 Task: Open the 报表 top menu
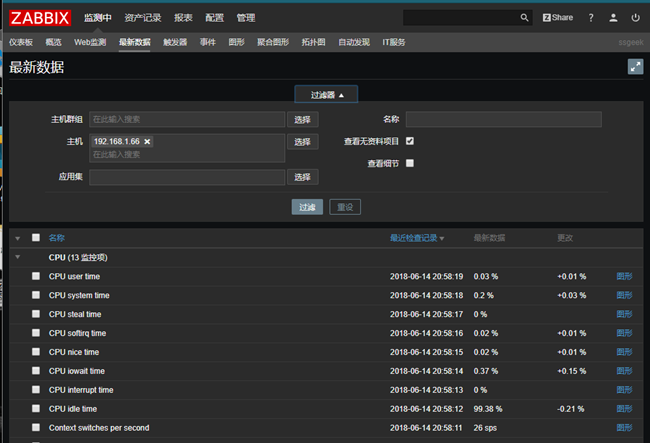pos(183,18)
